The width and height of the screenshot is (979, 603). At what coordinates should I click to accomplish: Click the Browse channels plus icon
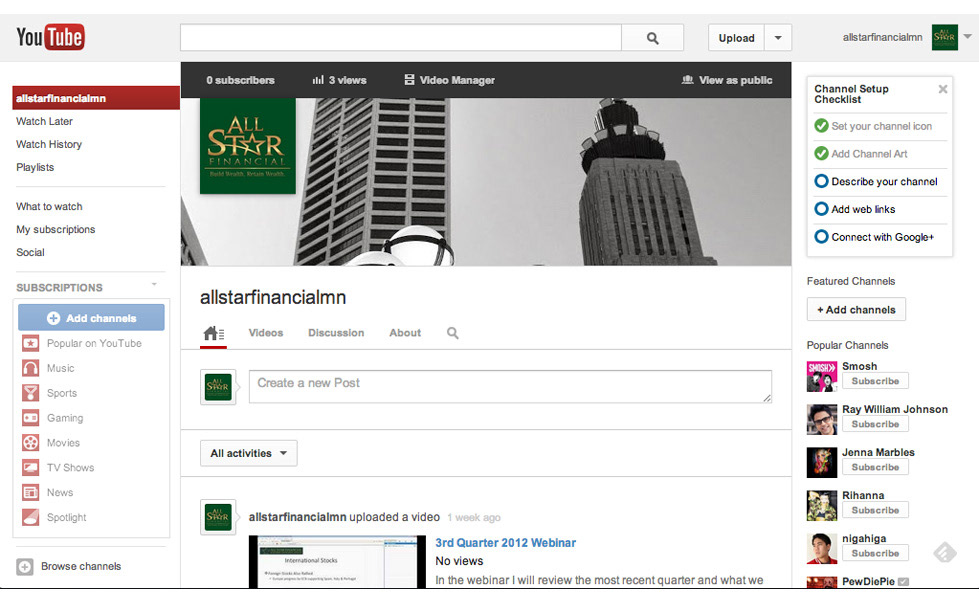pos(25,567)
